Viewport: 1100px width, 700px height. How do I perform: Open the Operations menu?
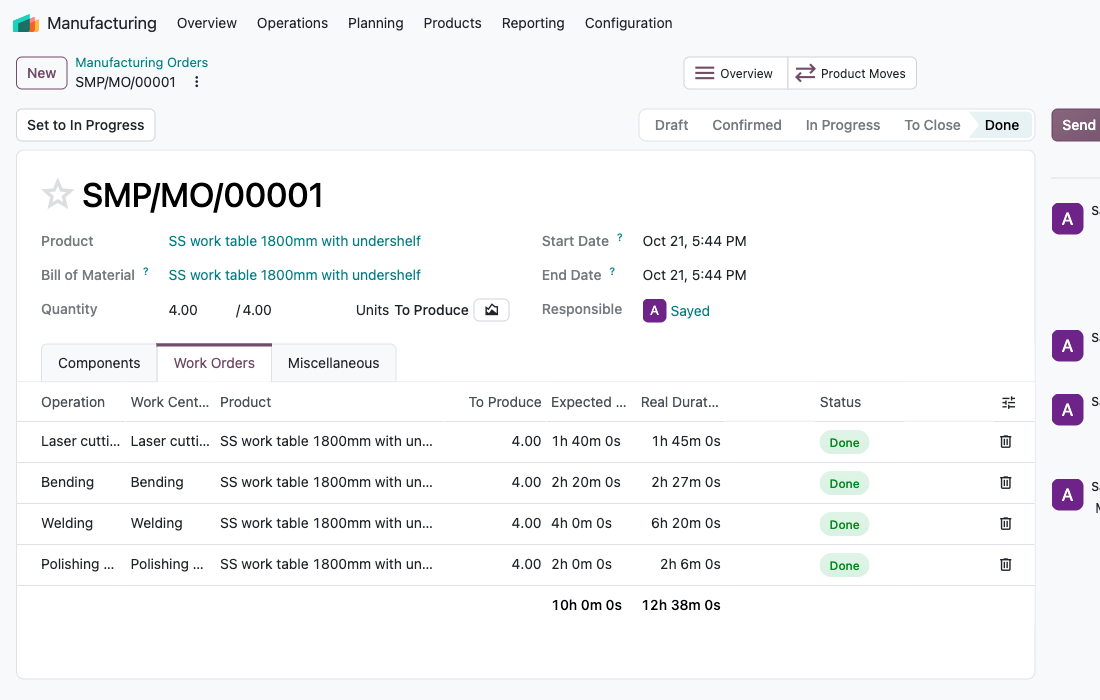coord(293,23)
